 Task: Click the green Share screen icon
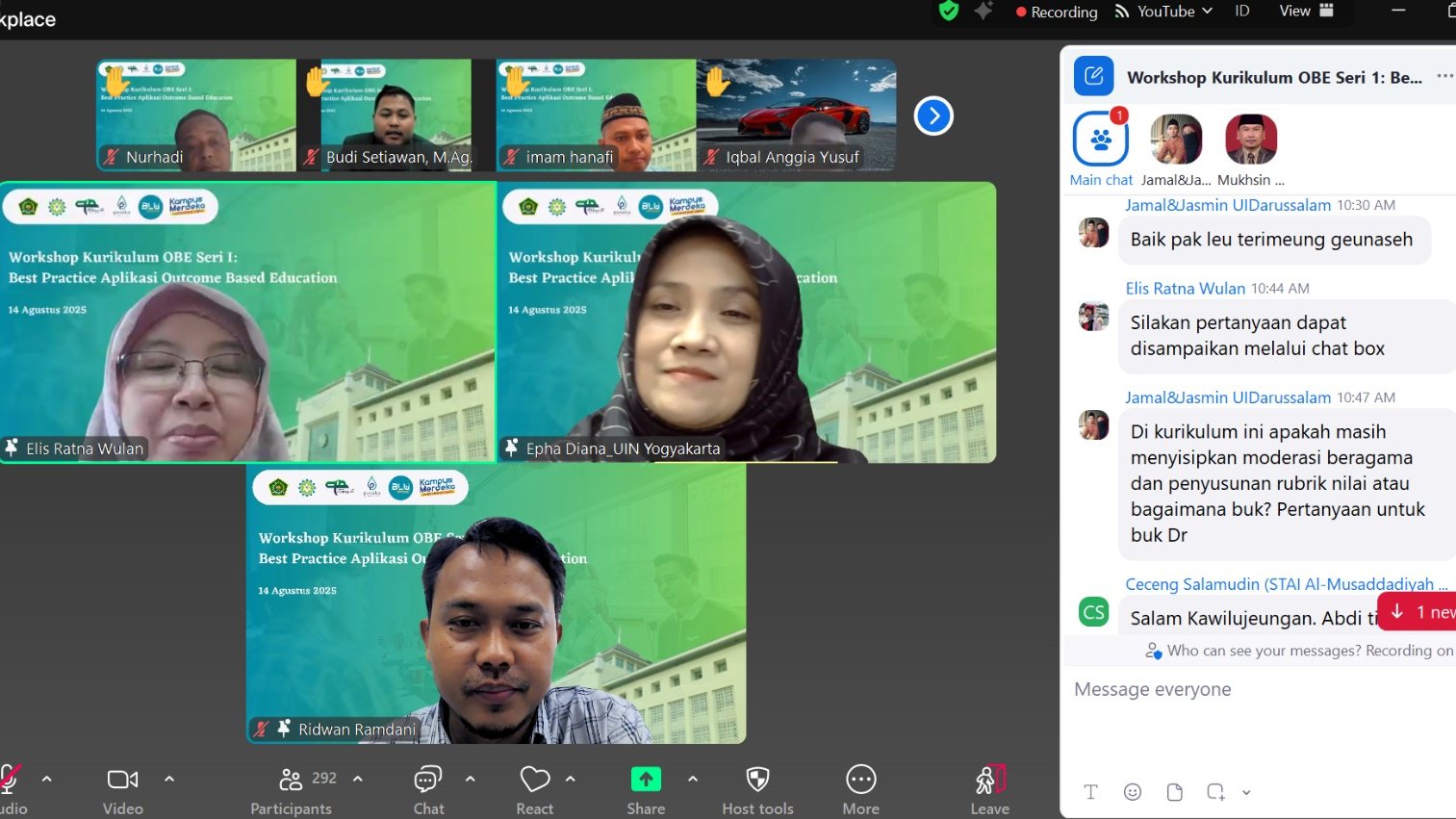tap(645, 780)
